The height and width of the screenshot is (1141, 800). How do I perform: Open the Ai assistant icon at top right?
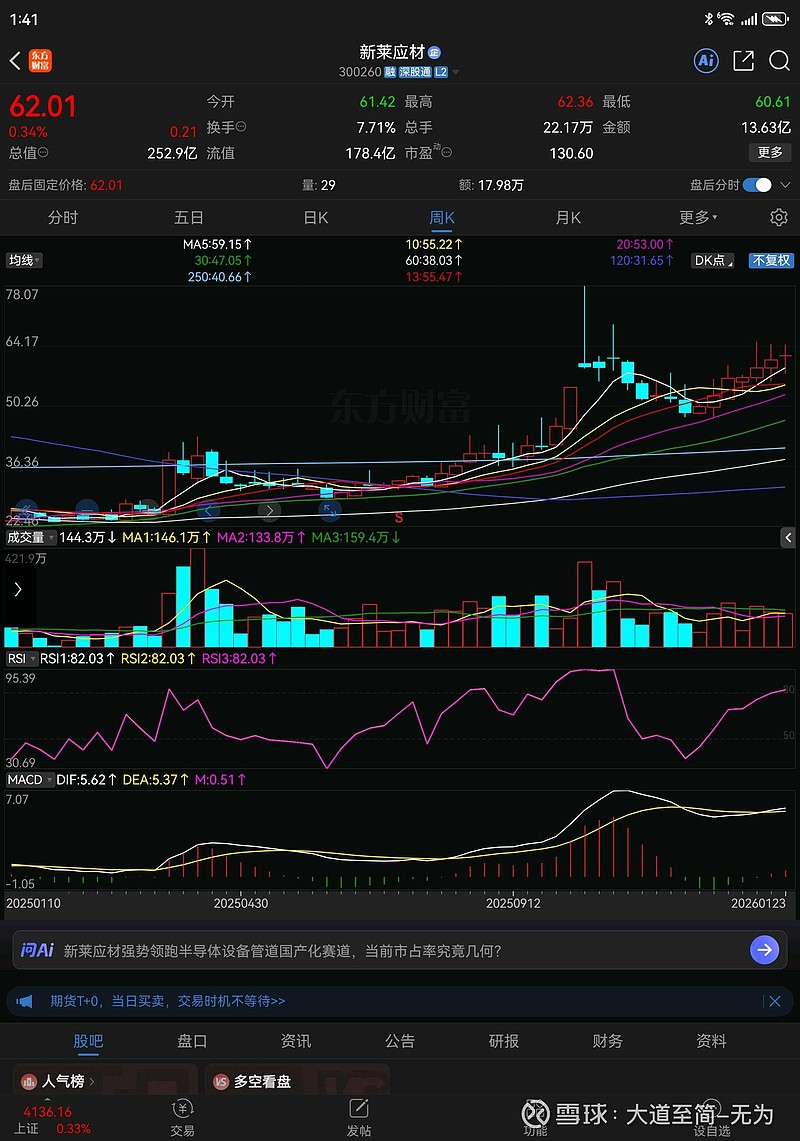(706, 60)
